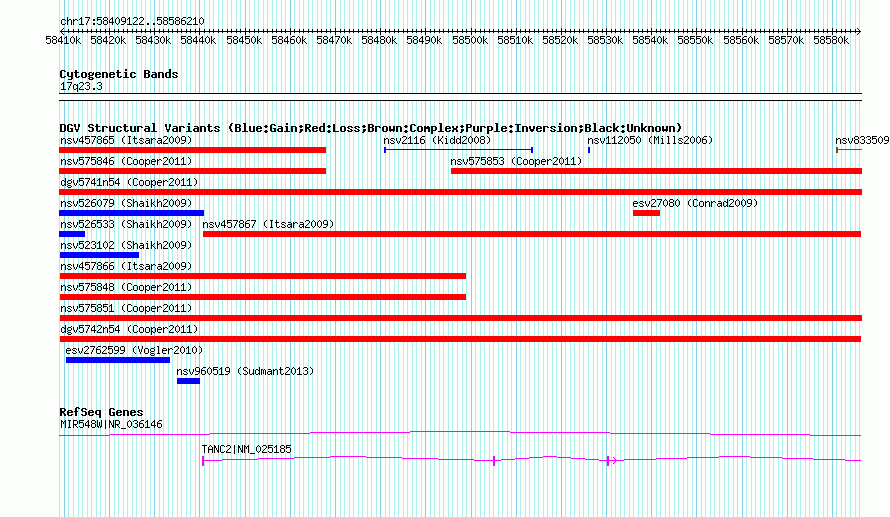
Task: Click the red bar under nsv575848
Action: (x=263, y=297)
